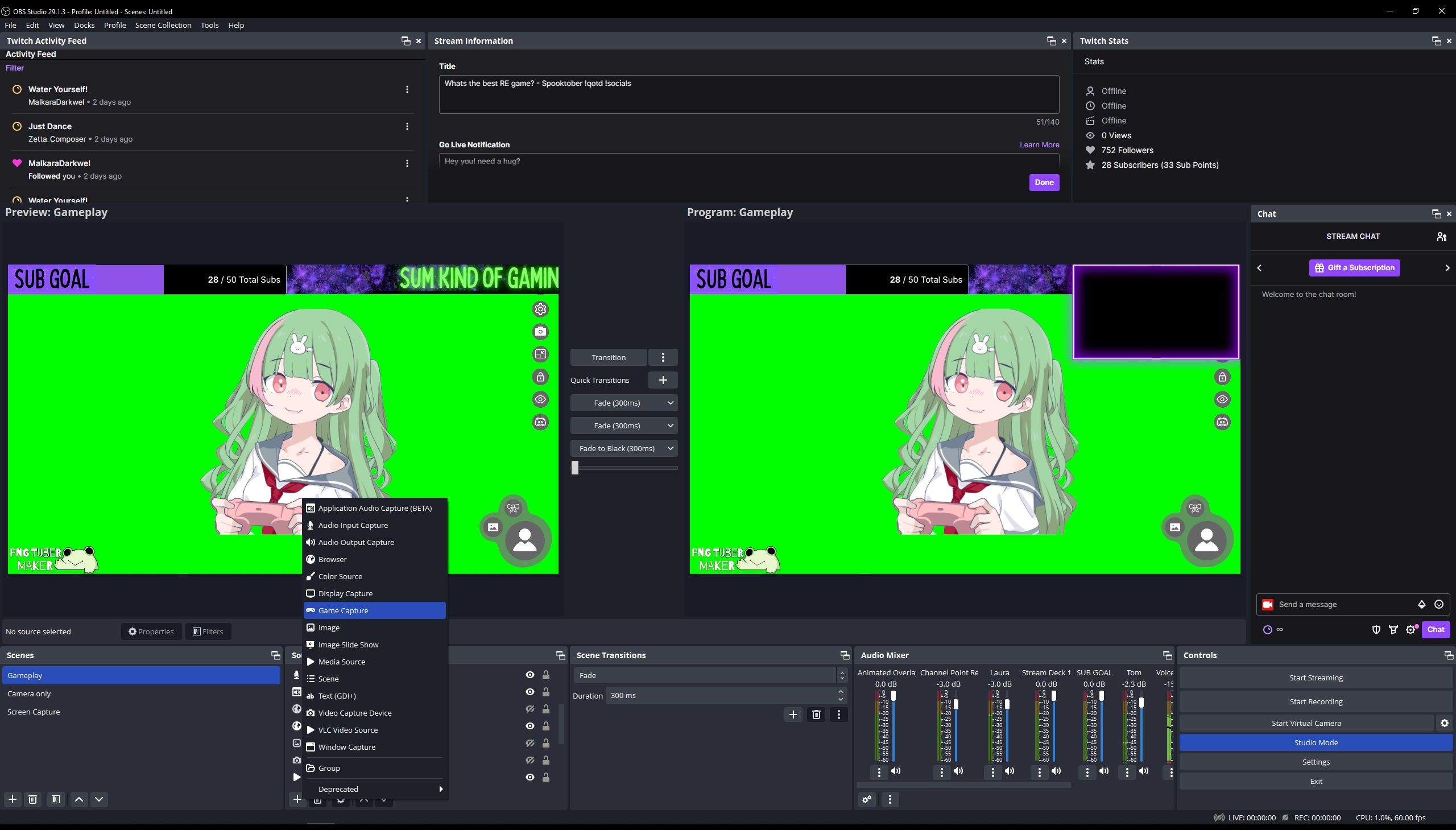This screenshot has width=1456, height=830.
Task: Open the Fade (300ms) transition dropdown
Action: point(624,402)
